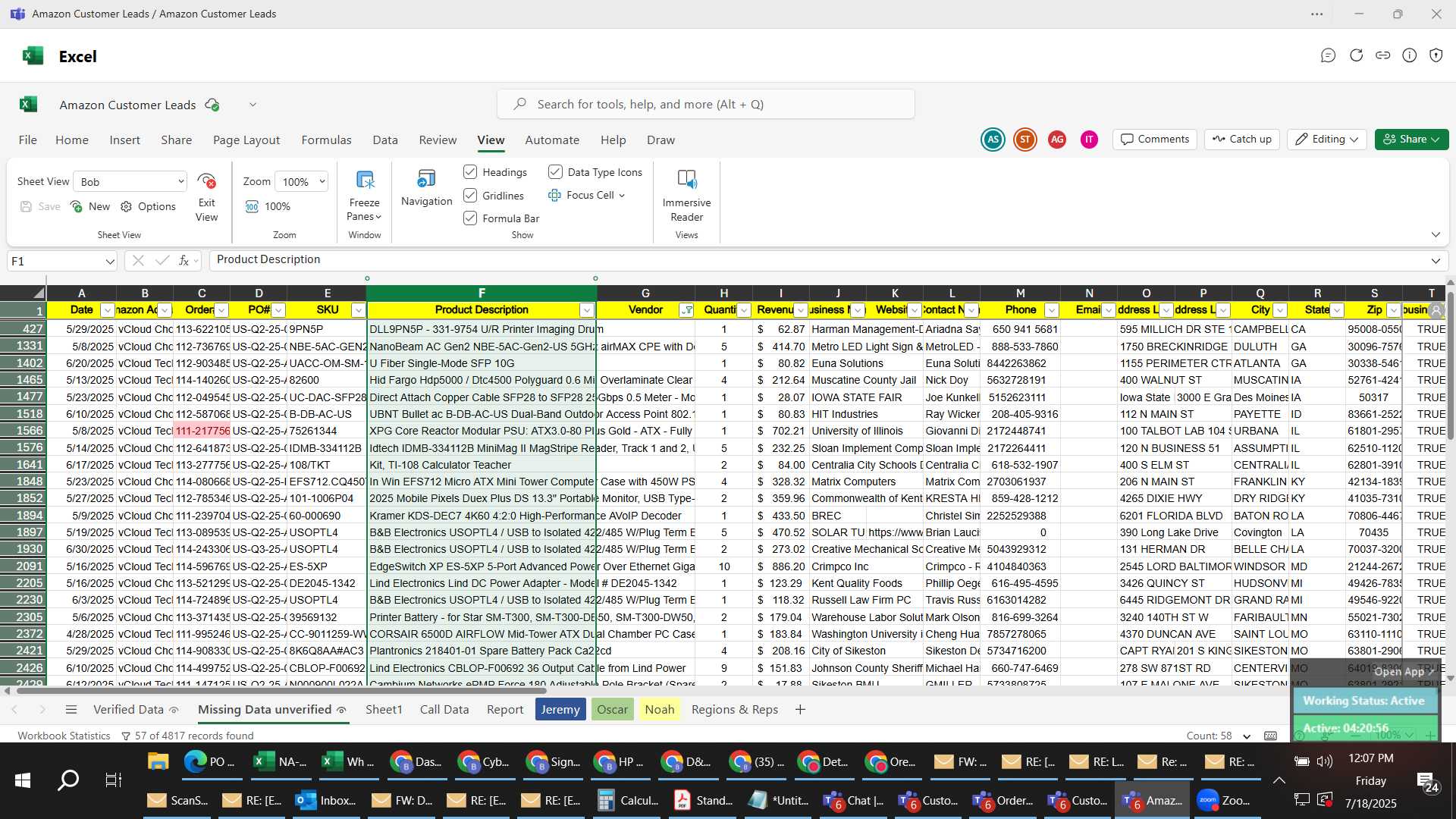Image resolution: width=1456 pixels, height=819 pixels.
Task: Expand the Name Box dropdown
Action: [x=110, y=261]
